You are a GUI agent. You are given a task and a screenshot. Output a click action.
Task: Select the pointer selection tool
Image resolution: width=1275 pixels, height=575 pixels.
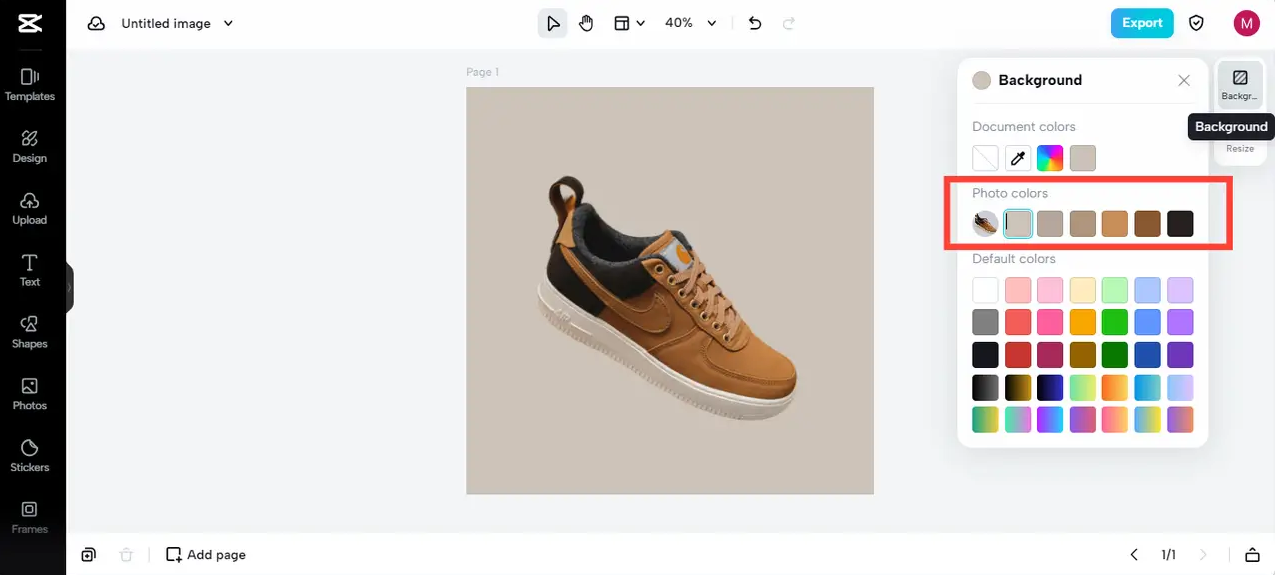click(553, 23)
